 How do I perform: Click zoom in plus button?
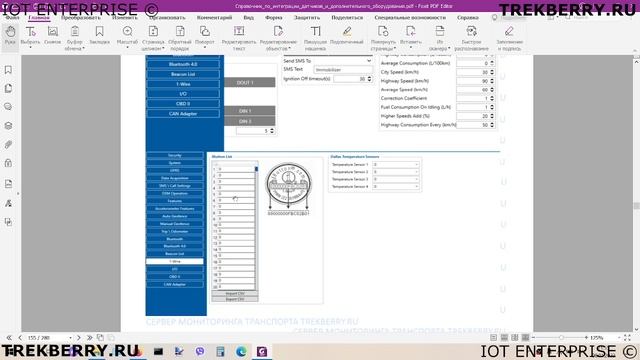point(586,338)
